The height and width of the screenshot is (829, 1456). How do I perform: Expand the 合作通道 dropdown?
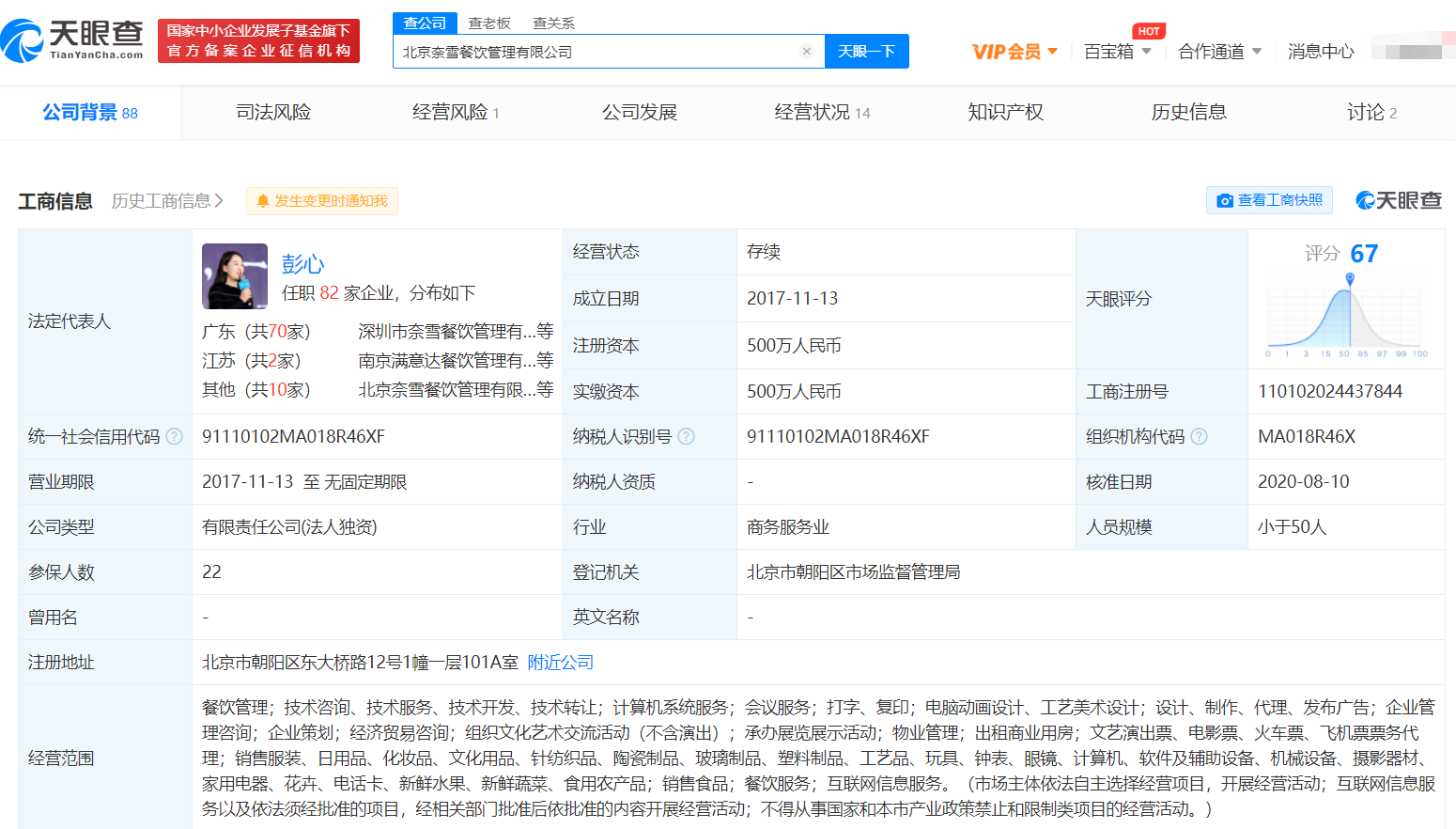tap(1219, 52)
